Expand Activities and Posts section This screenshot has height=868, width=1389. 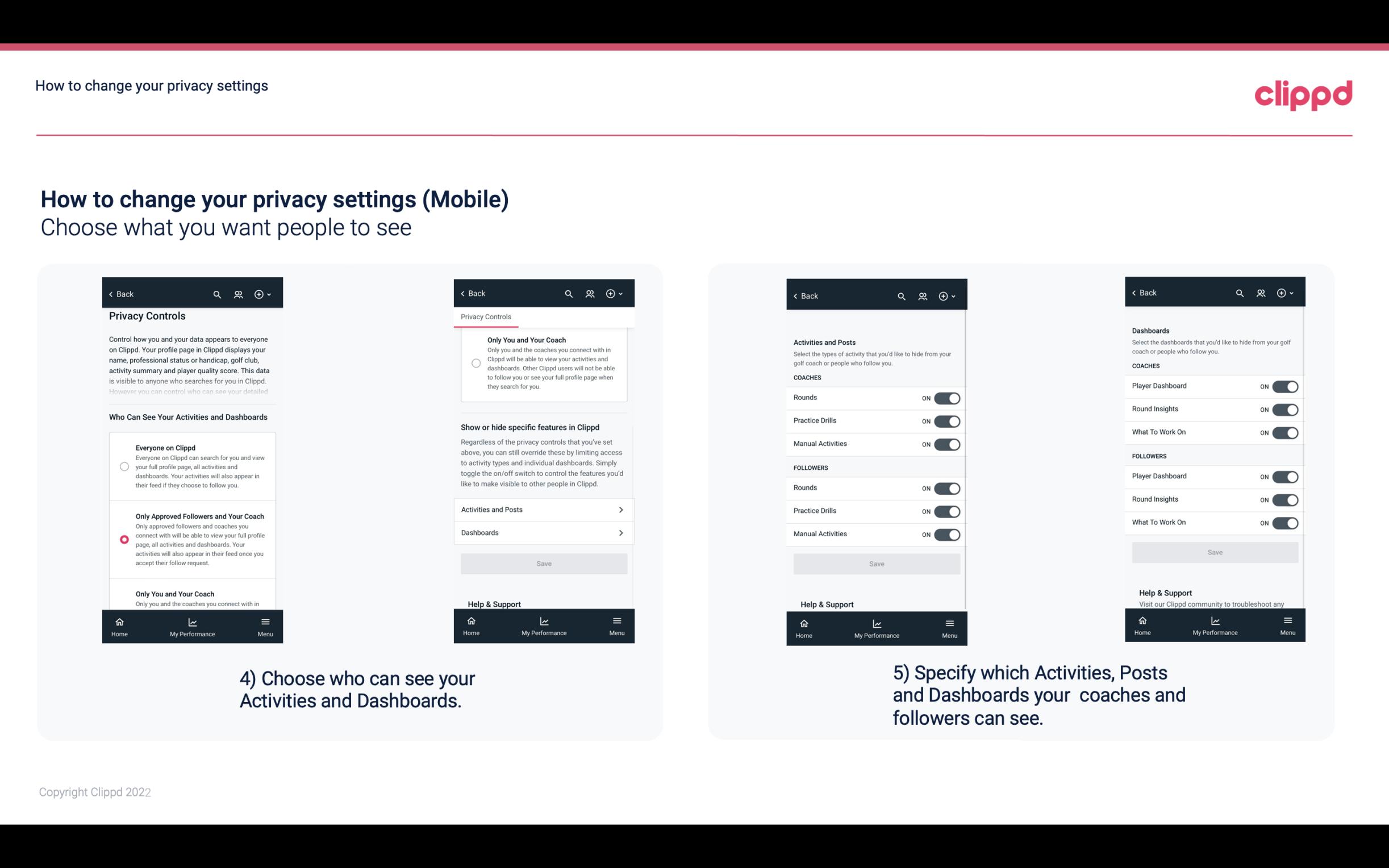pyautogui.click(x=543, y=509)
